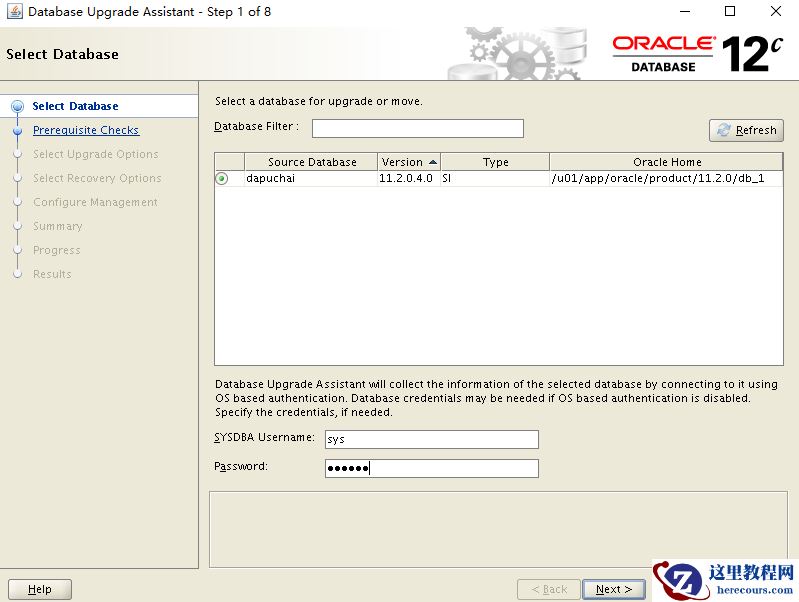This screenshot has width=799, height=602.
Task: Click the dapuchai database name cell
Action: coord(311,178)
